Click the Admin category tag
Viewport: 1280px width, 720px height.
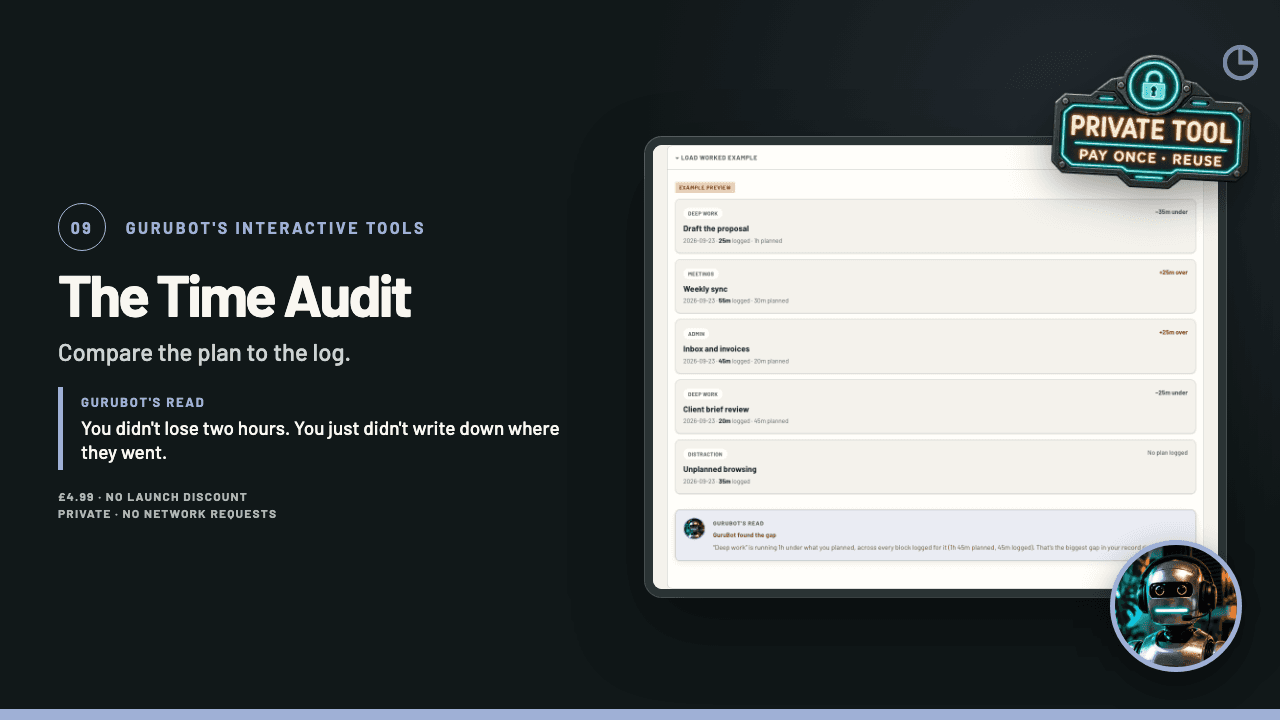pyautogui.click(x=696, y=333)
